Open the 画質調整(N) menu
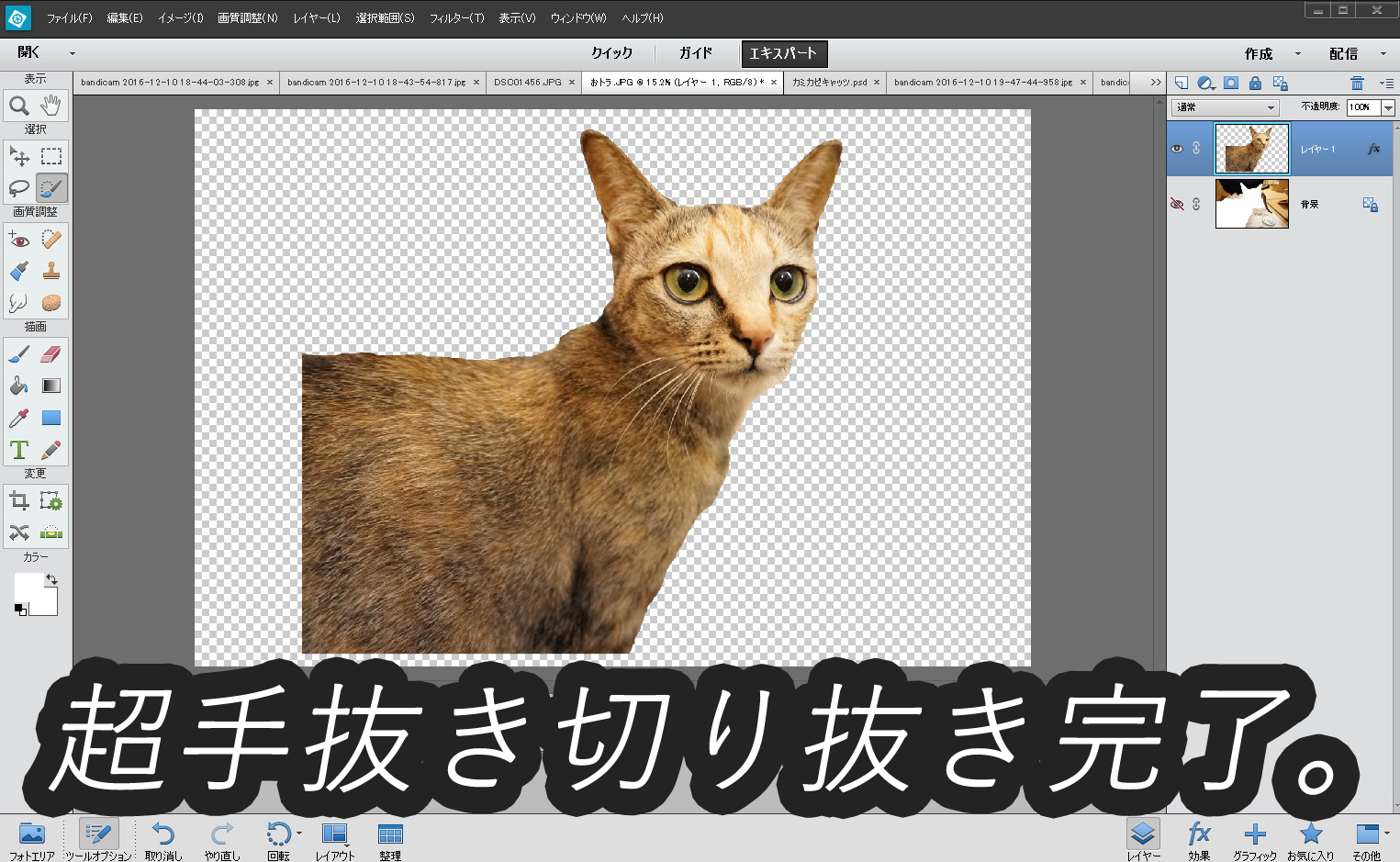The width and height of the screenshot is (1400, 862). click(x=248, y=18)
